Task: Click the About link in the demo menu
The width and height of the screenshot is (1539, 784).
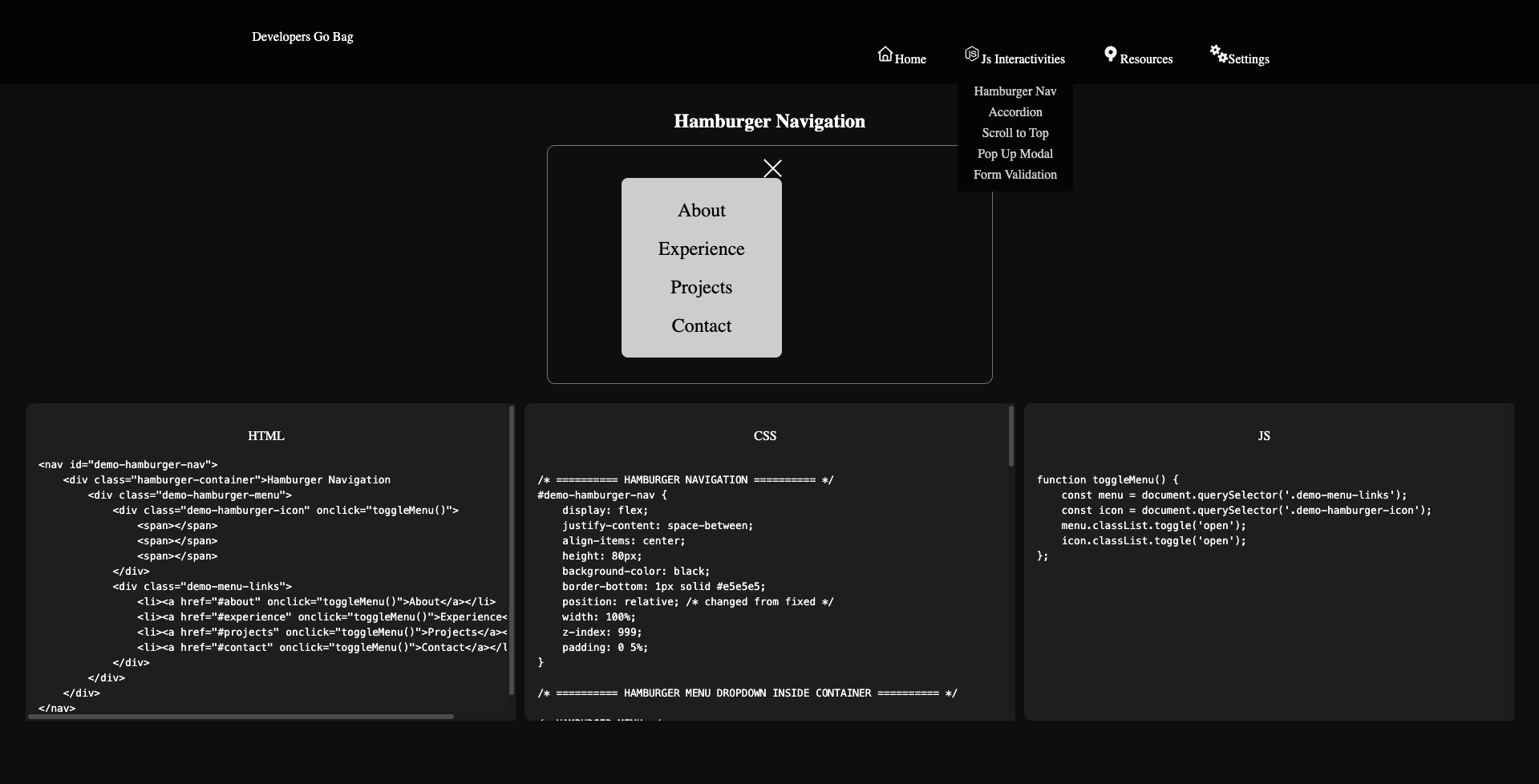Action: (x=701, y=210)
